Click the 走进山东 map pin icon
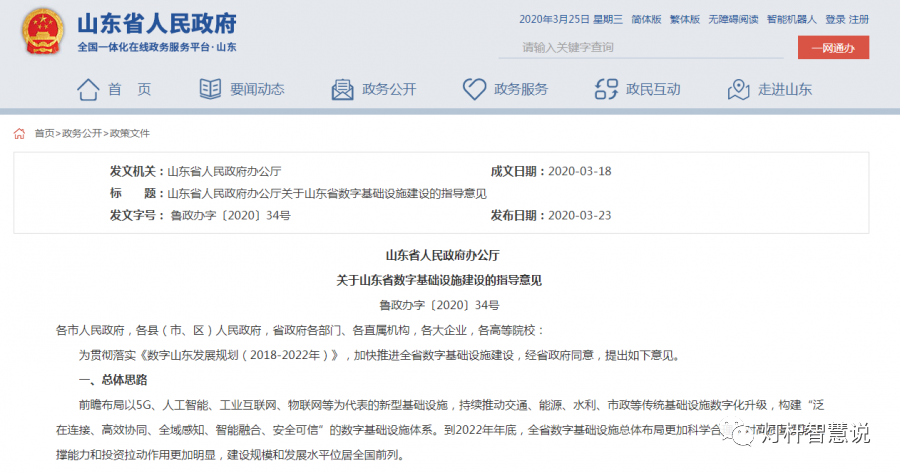 [x=738, y=89]
